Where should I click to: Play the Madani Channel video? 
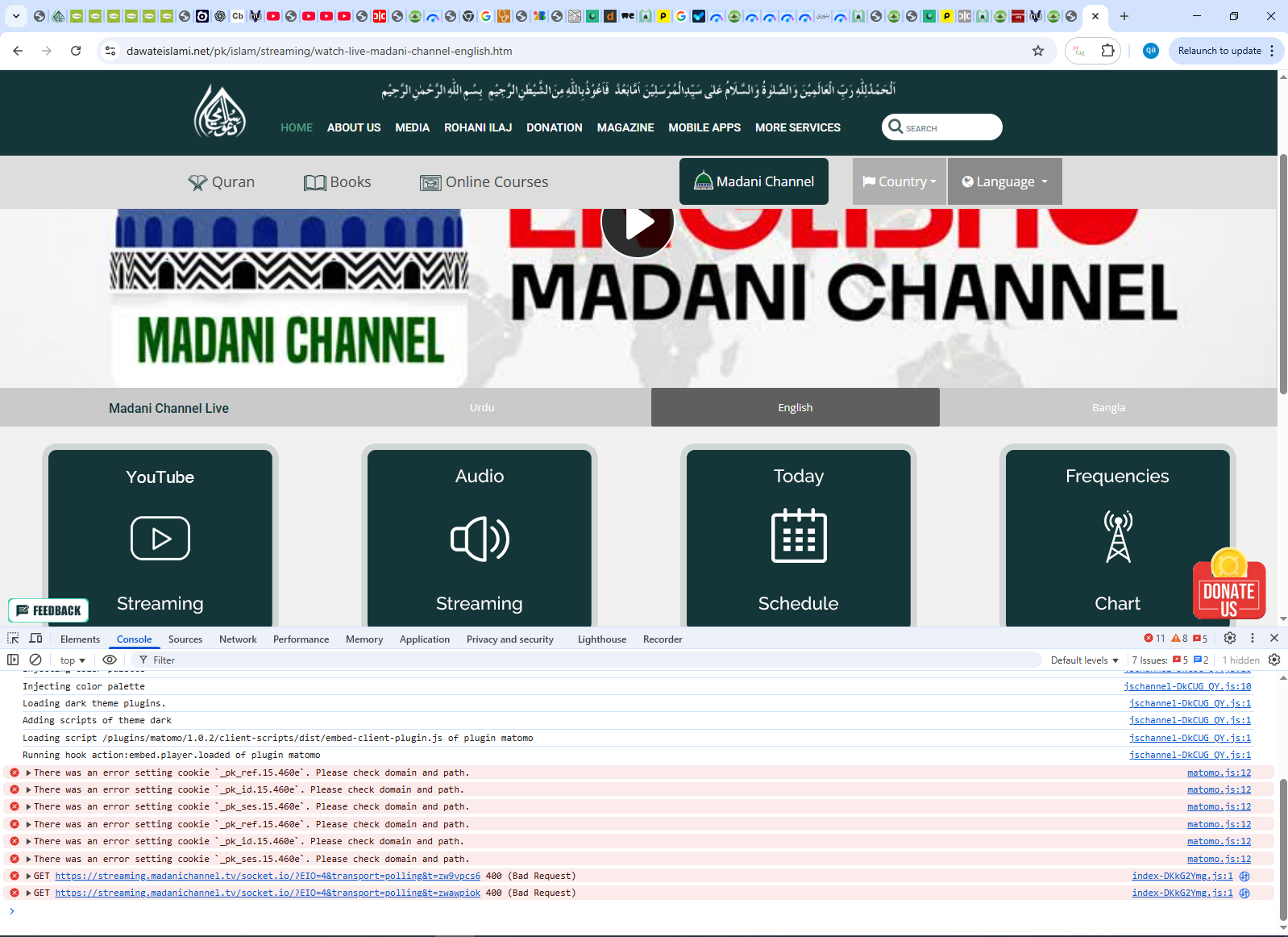coord(638,223)
